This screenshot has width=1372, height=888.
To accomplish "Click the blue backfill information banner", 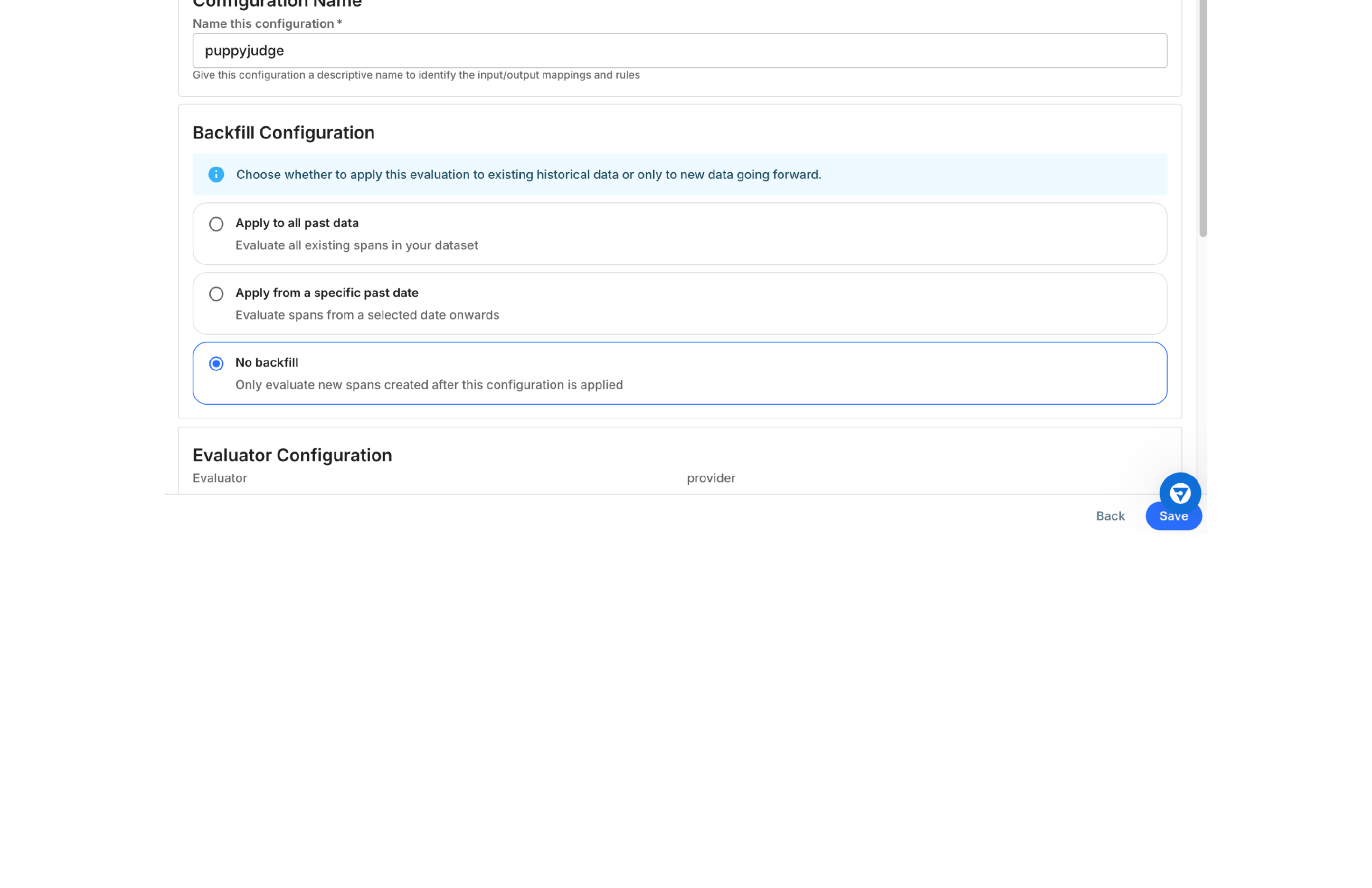I will click(x=679, y=174).
